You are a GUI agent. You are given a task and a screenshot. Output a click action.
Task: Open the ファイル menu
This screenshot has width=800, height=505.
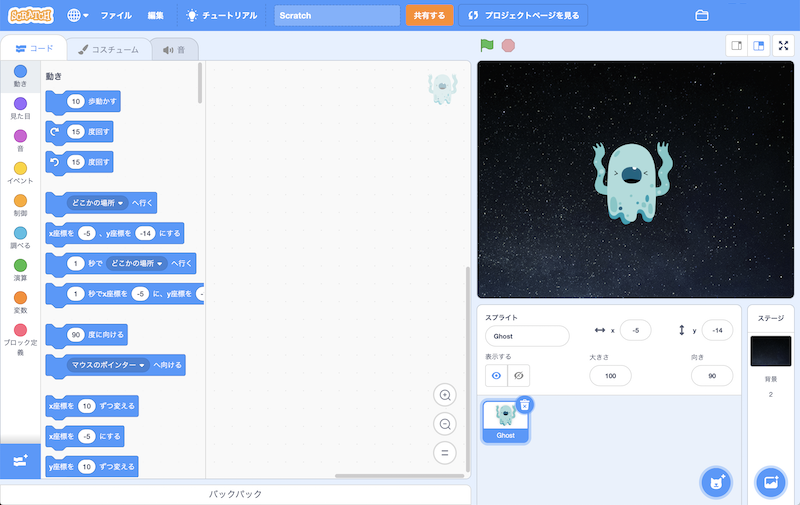click(116, 15)
